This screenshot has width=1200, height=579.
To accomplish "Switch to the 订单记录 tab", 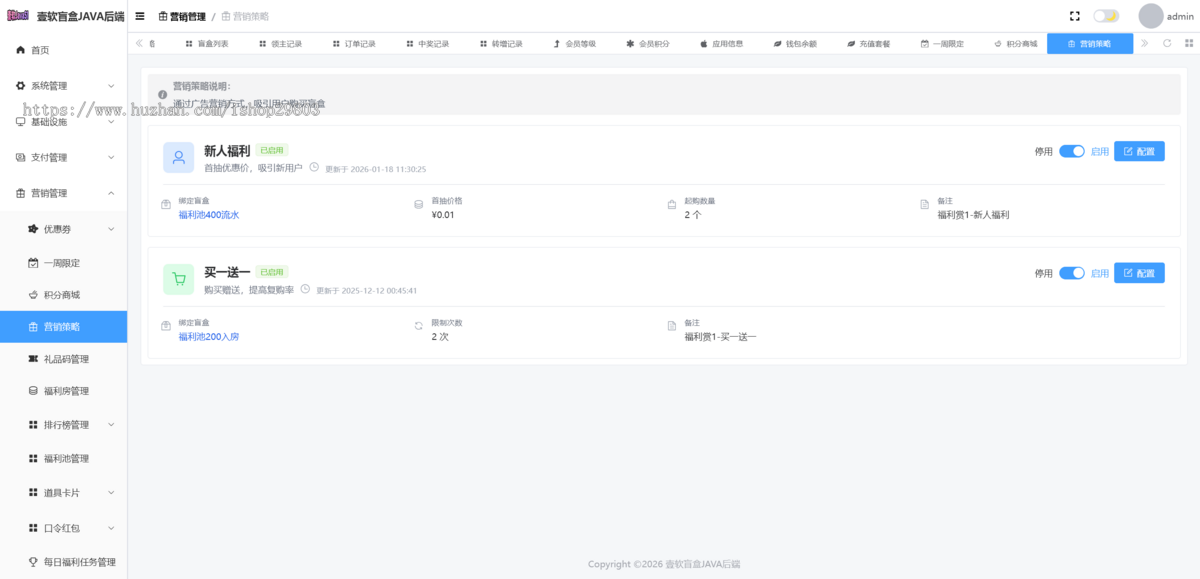I will (354, 44).
